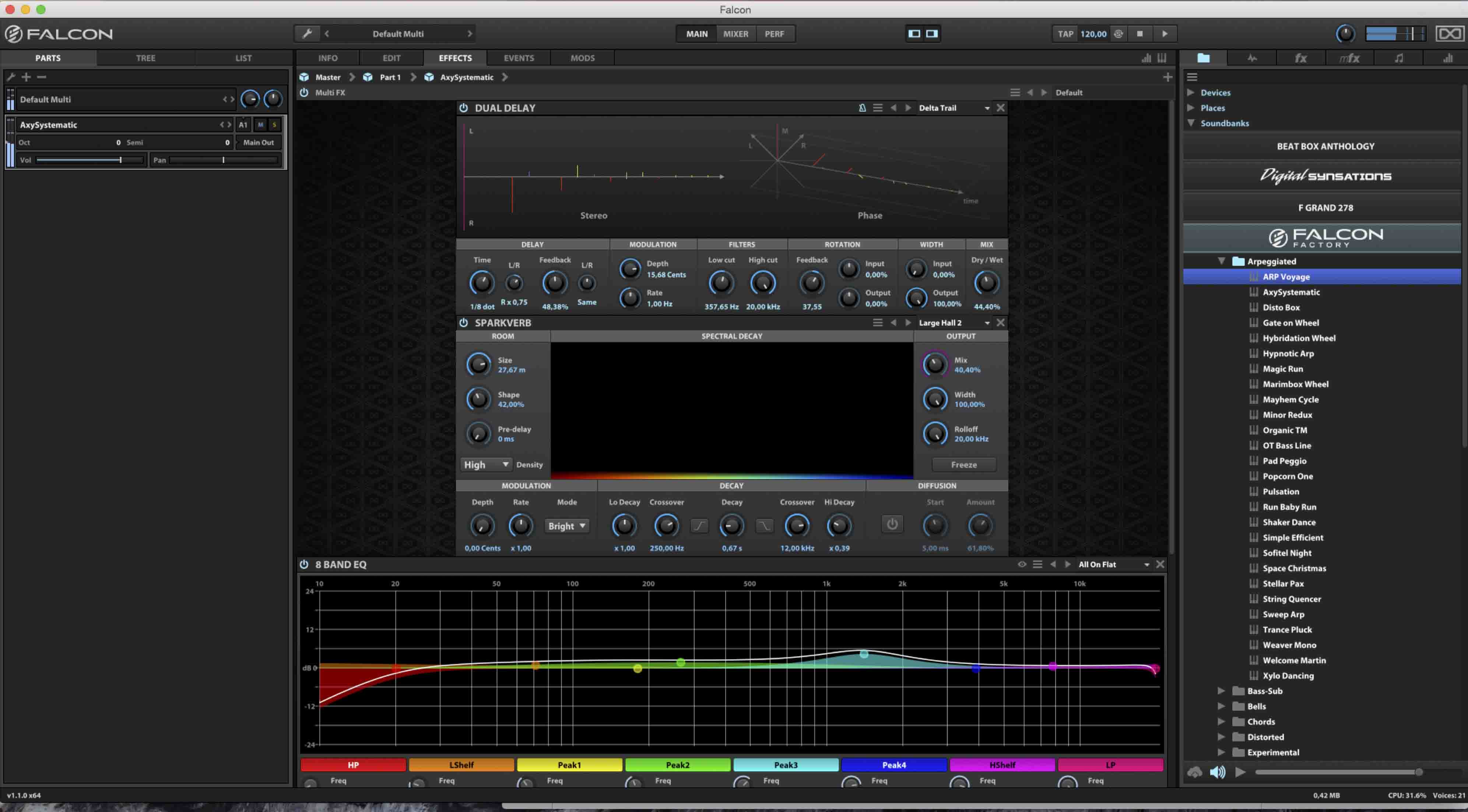Toggle SparkVerb low decay crossover shelf button
The height and width of the screenshot is (812, 1468).
coord(699,525)
